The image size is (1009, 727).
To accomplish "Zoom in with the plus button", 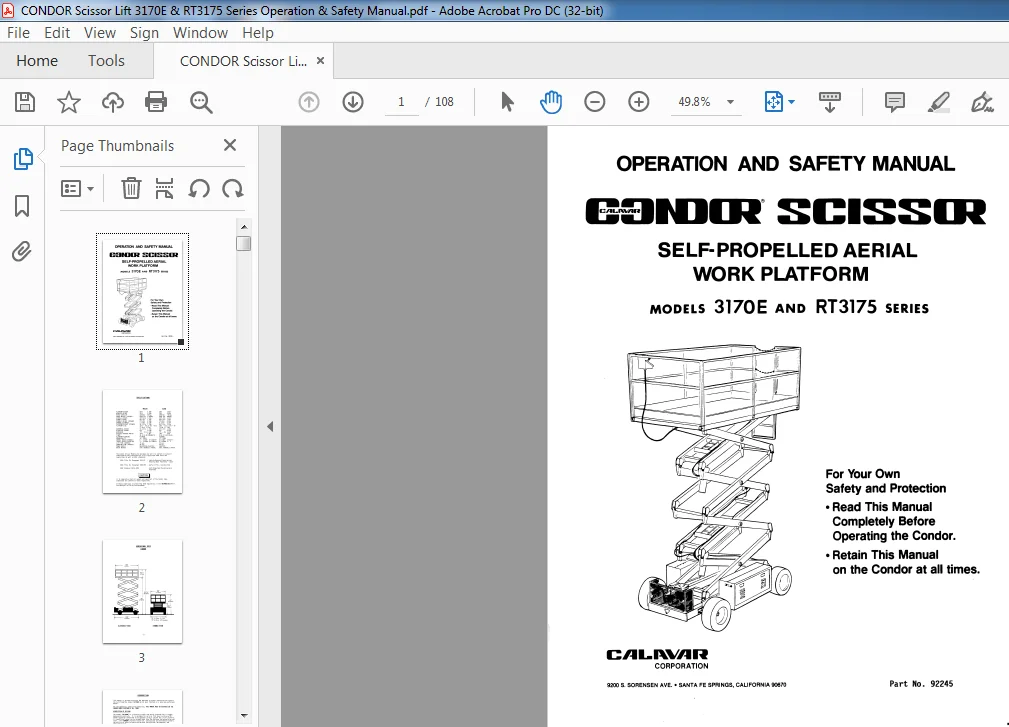I will (x=638, y=102).
